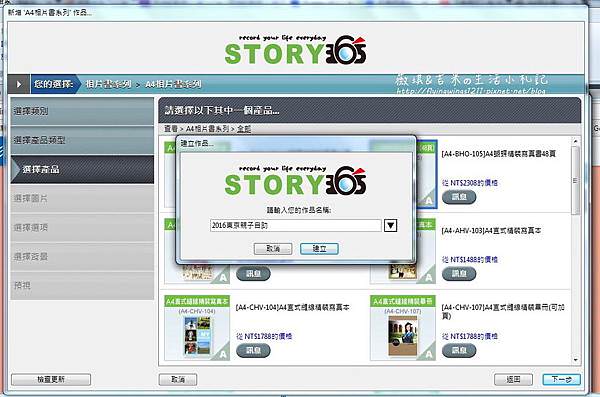Click 訊息 button for A4-CHV-107 product

coord(459,350)
